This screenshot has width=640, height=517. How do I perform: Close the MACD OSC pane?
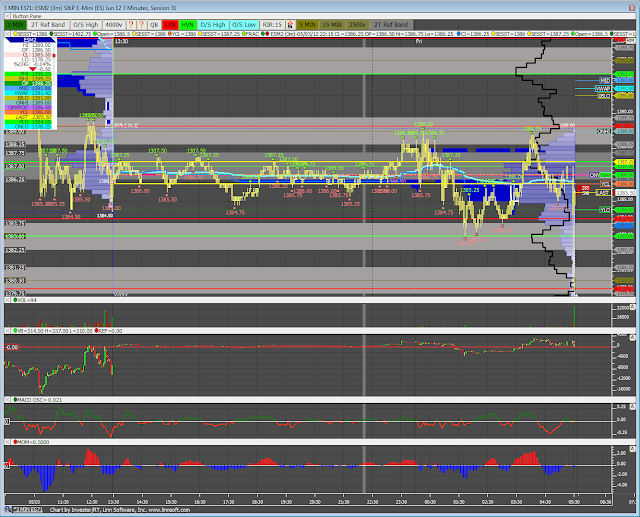coord(7,400)
